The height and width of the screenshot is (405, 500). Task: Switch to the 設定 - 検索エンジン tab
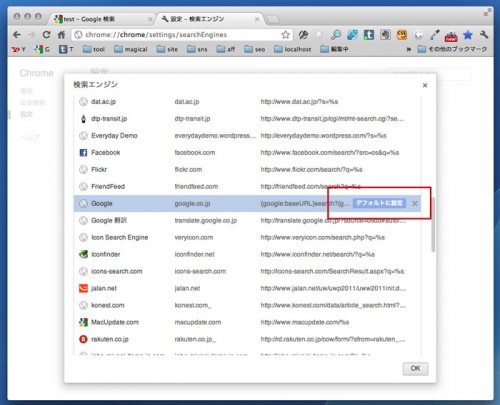click(210, 19)
